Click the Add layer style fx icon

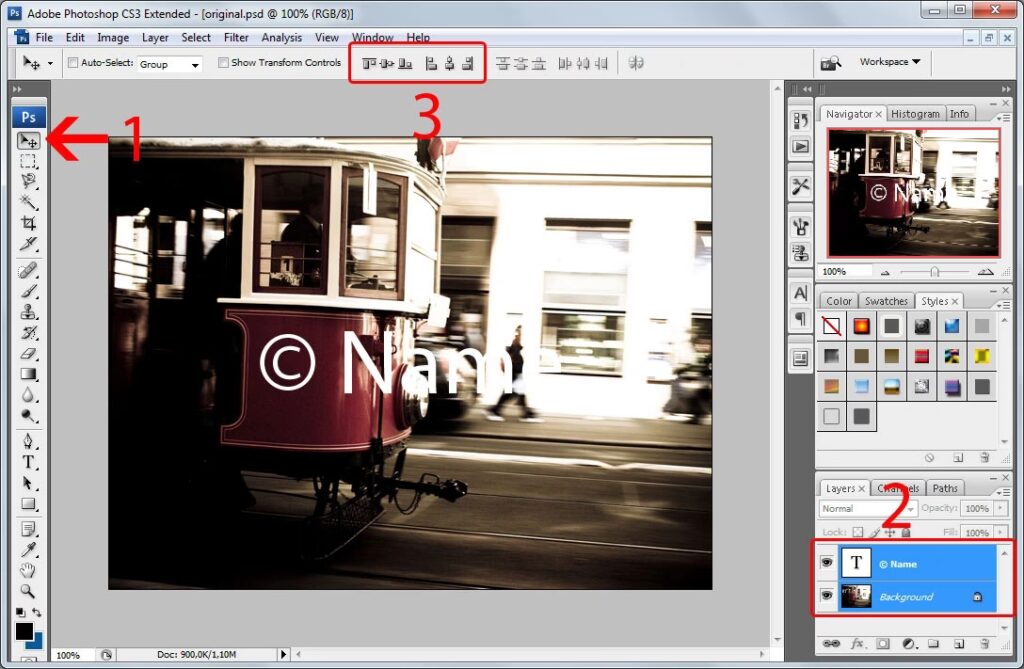857,643
